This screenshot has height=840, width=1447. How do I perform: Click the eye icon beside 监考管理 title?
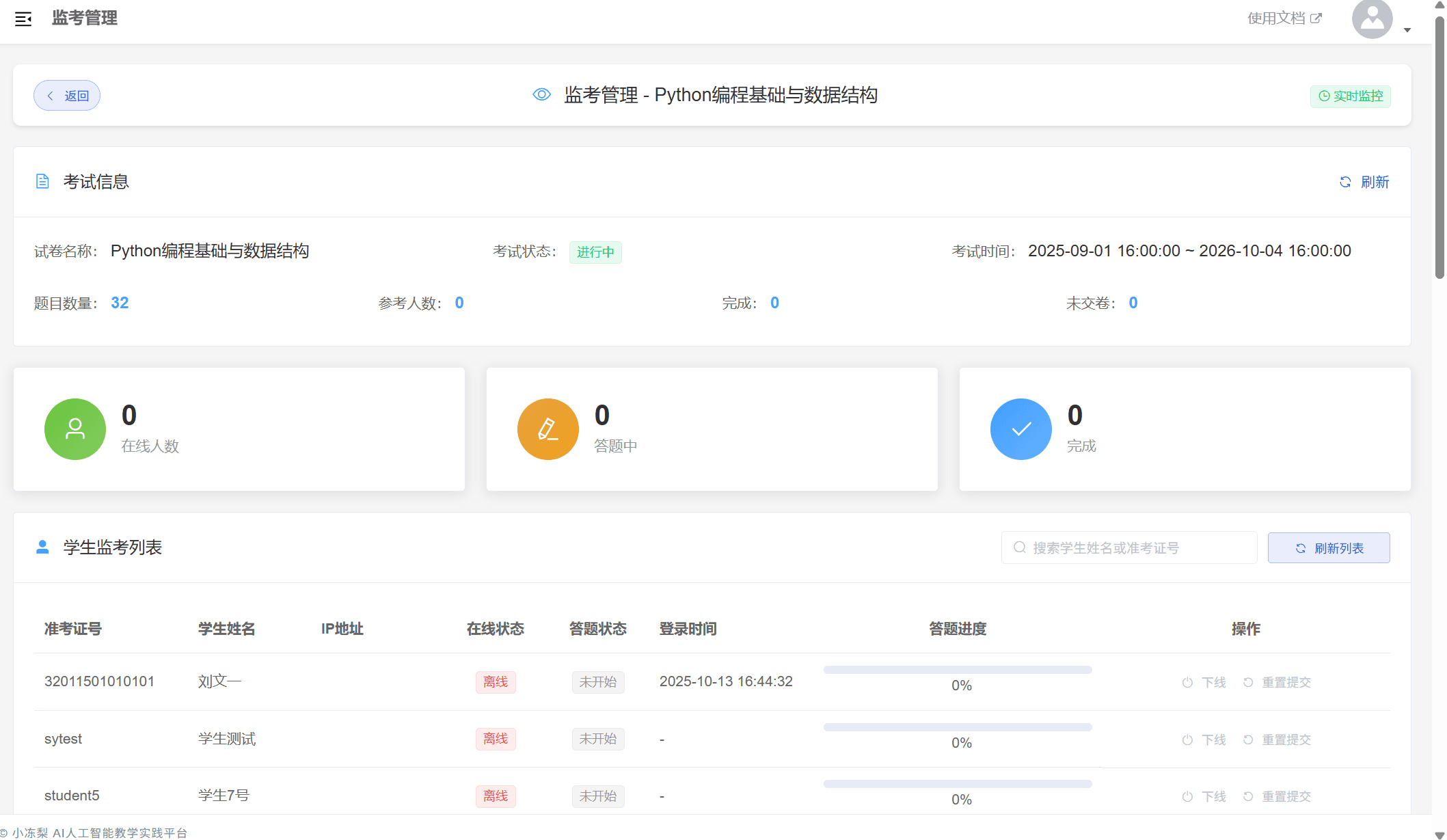point(541,95)
